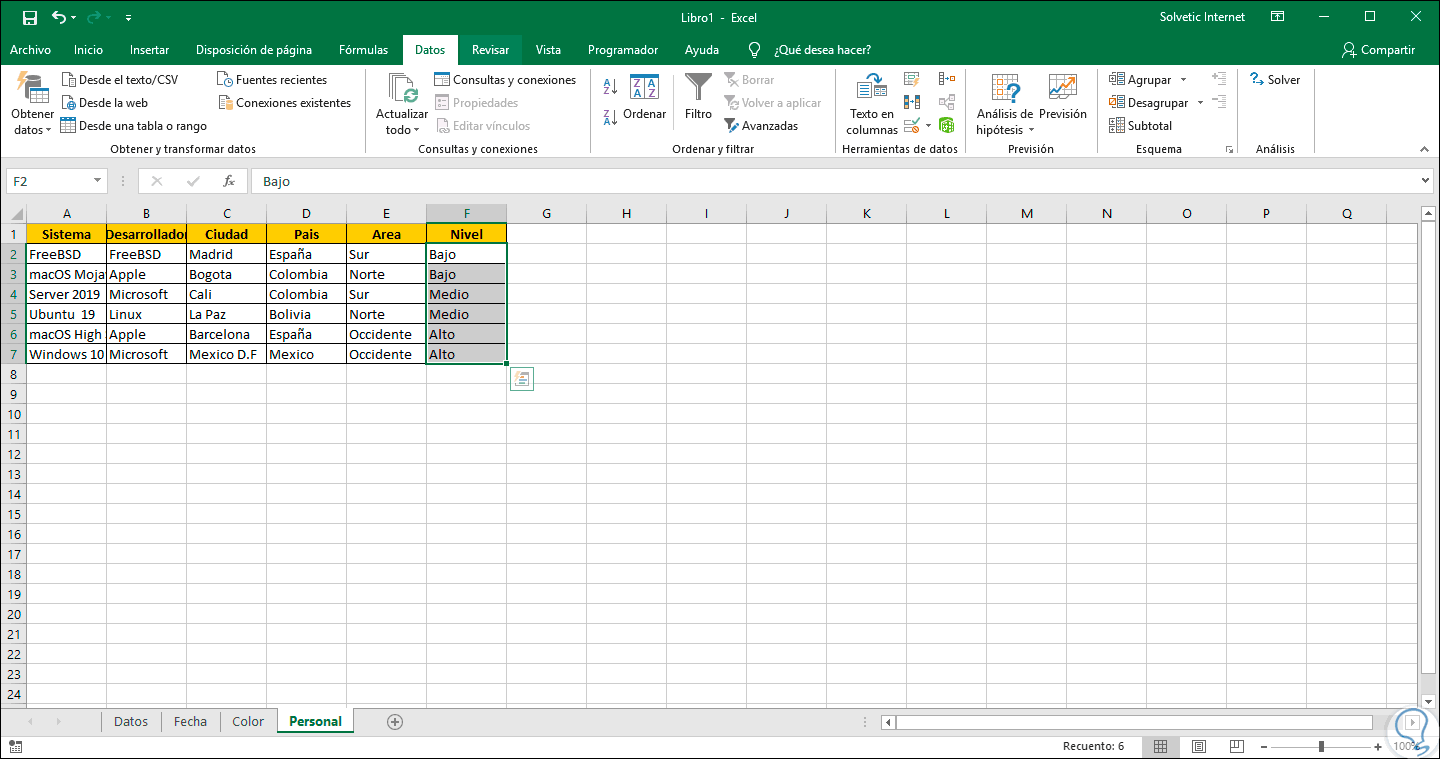Choose Desde la web import option
The height and width of the screenshot is (759, 1440).
pyautogui.click(x=105, y=103)
